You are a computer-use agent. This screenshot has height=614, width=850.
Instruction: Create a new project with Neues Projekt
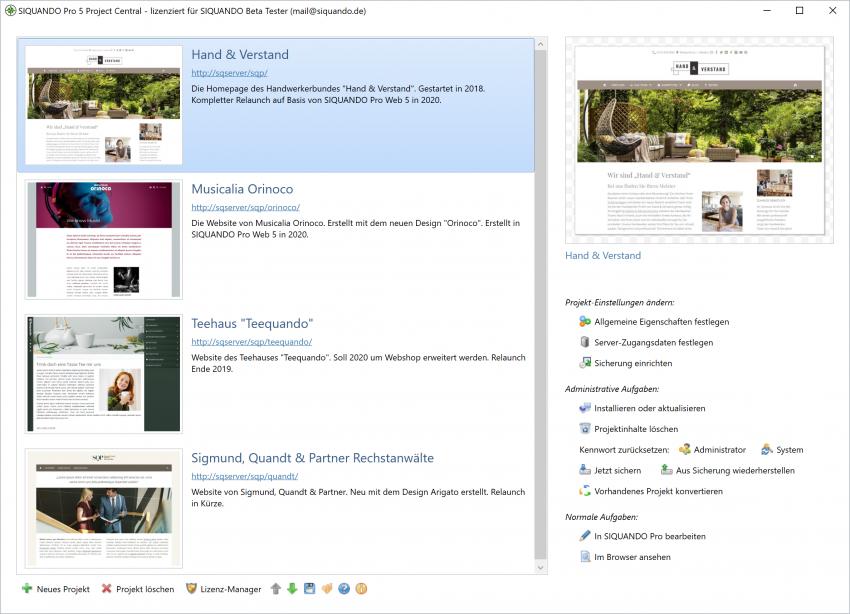(x=56, y=589)
